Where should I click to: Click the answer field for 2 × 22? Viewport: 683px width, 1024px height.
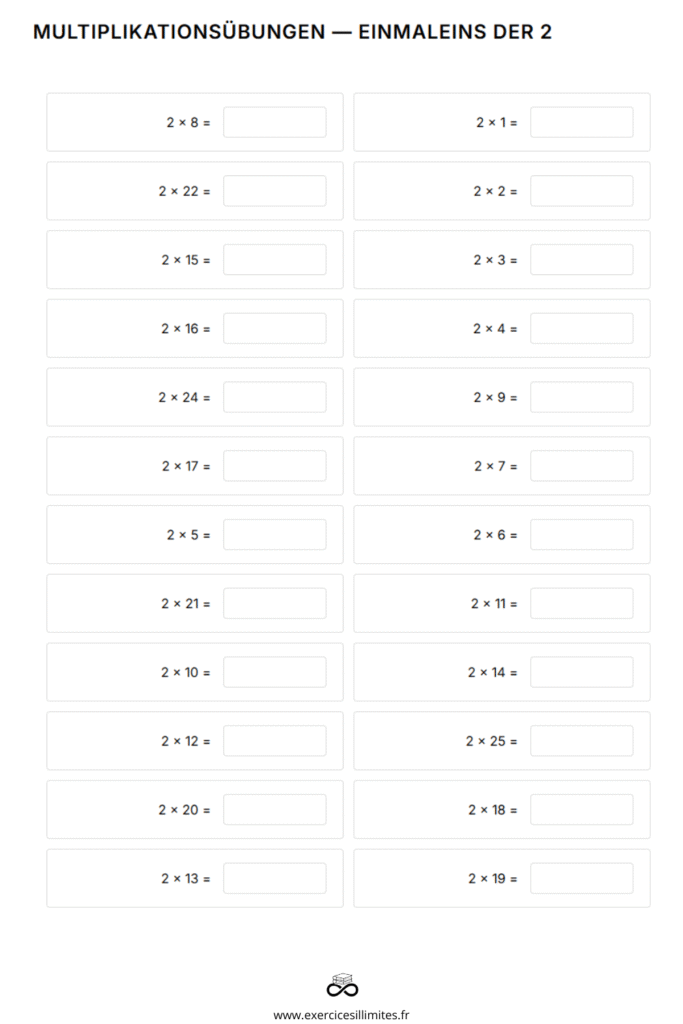[x=274, y=191]
